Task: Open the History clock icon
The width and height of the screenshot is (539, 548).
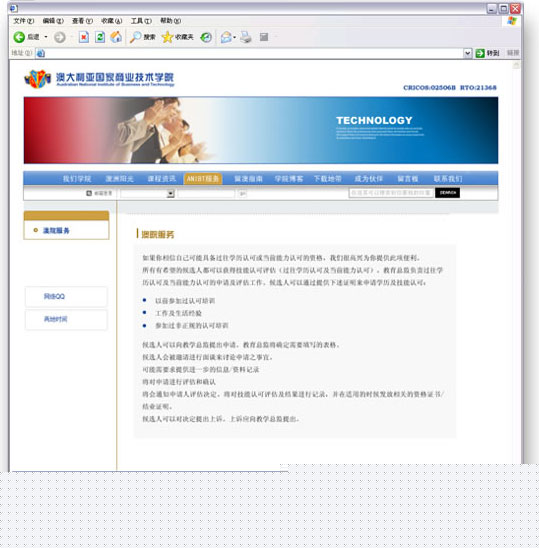Action: tap(206, 37)
